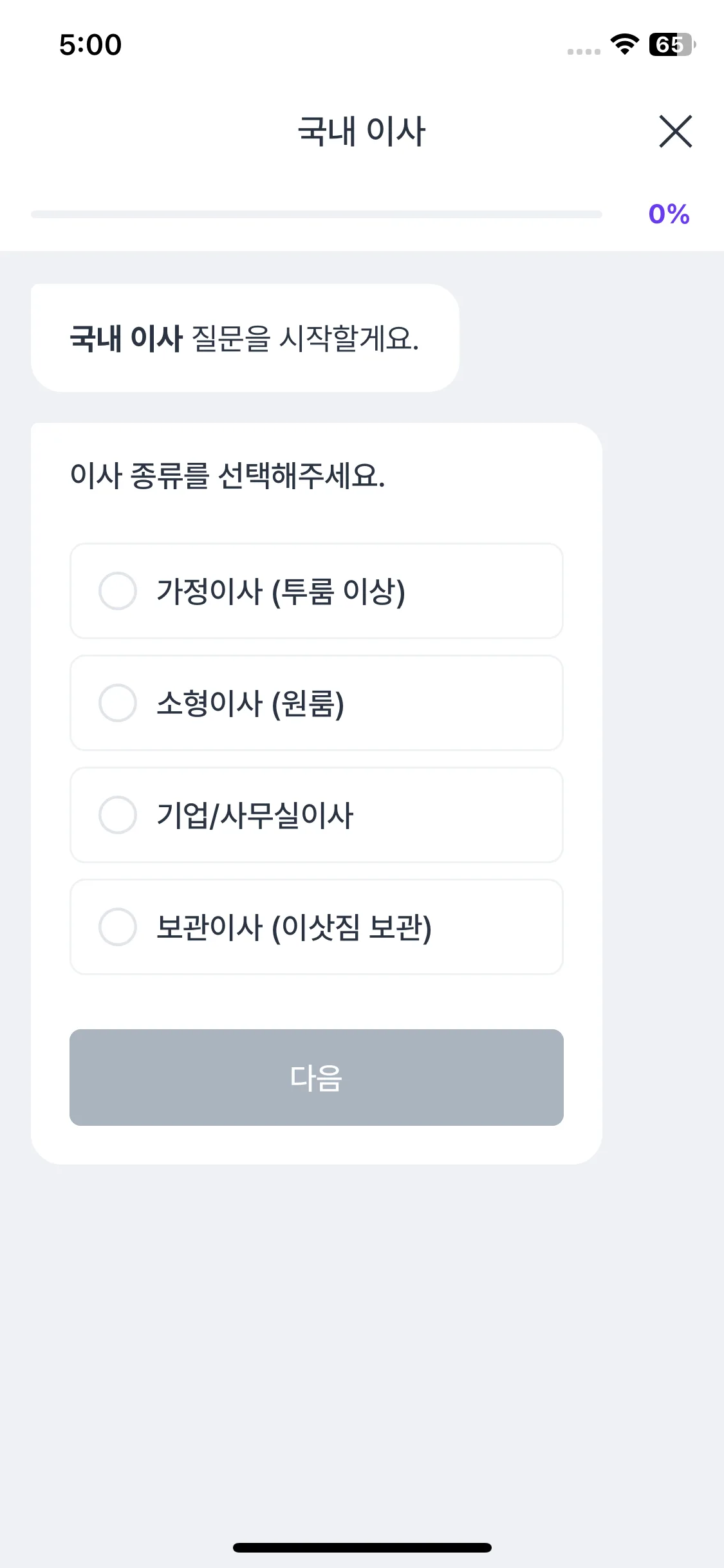Choose the 소형이사 (원룸) option label
Image resolution: width=724 pixels, height=1568 pixels.
click(250, 704)
